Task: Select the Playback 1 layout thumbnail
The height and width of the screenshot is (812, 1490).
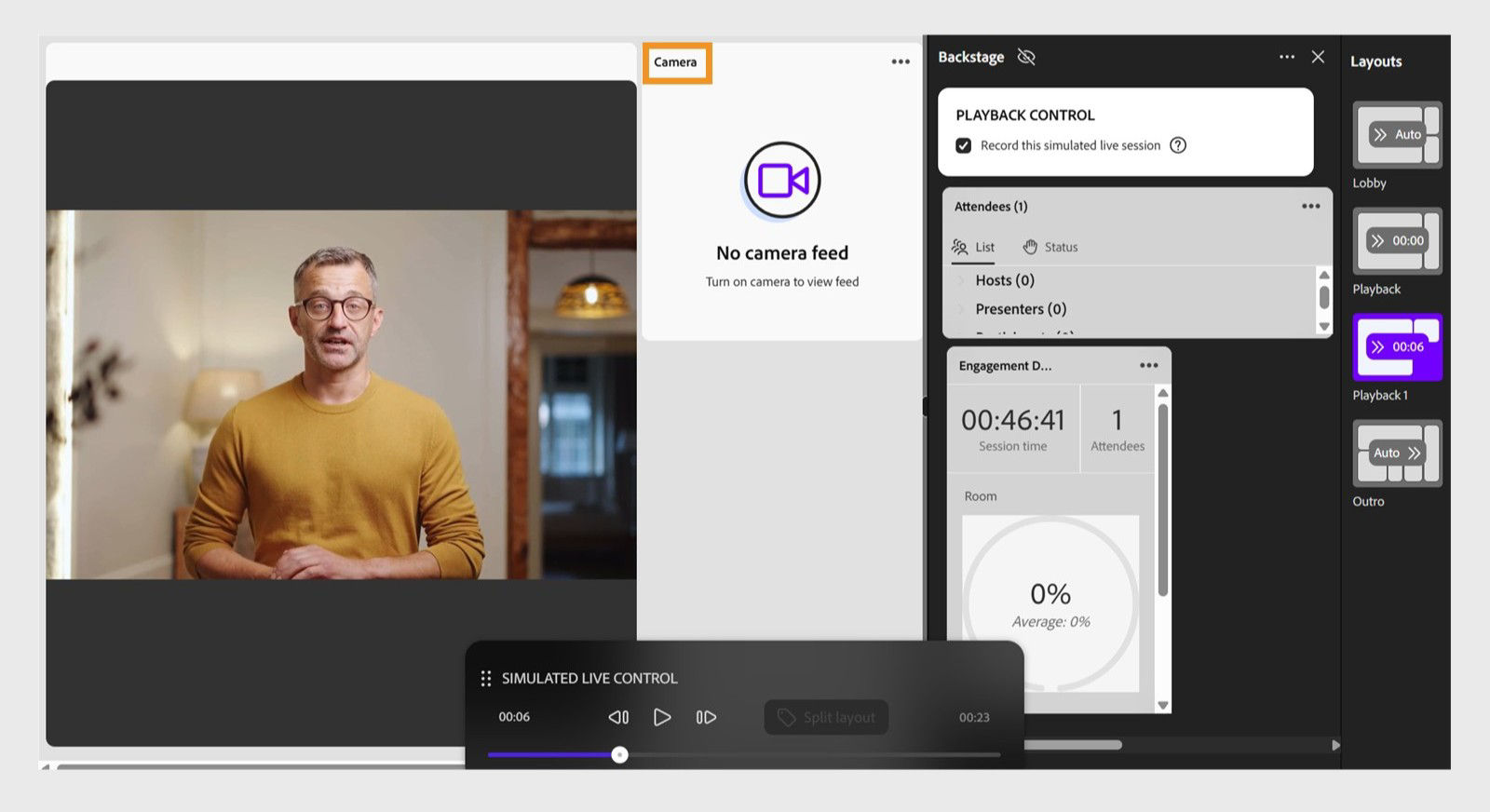Action: point(1397,347)
